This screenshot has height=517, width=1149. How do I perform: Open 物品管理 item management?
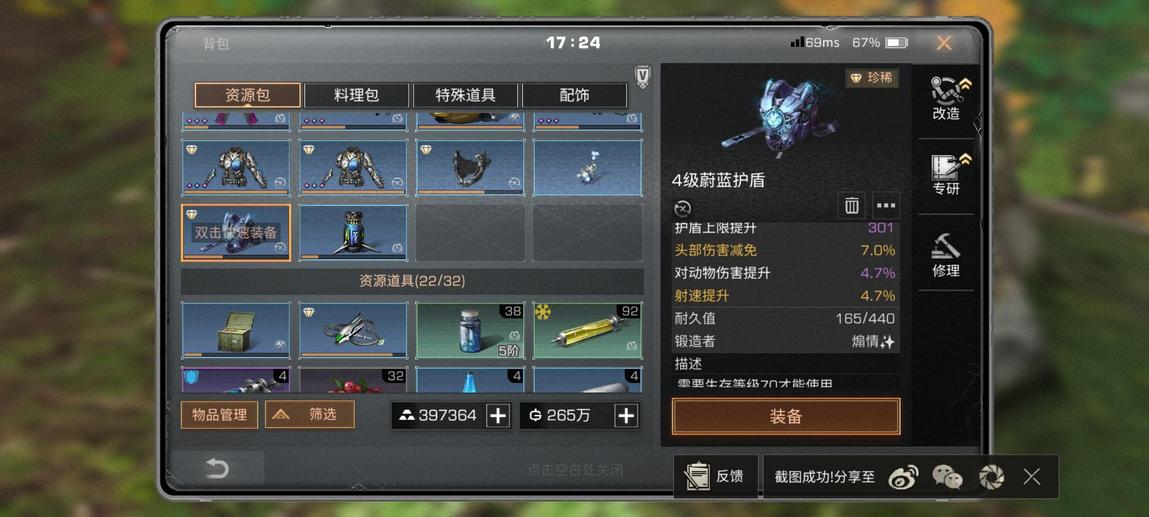219,414
